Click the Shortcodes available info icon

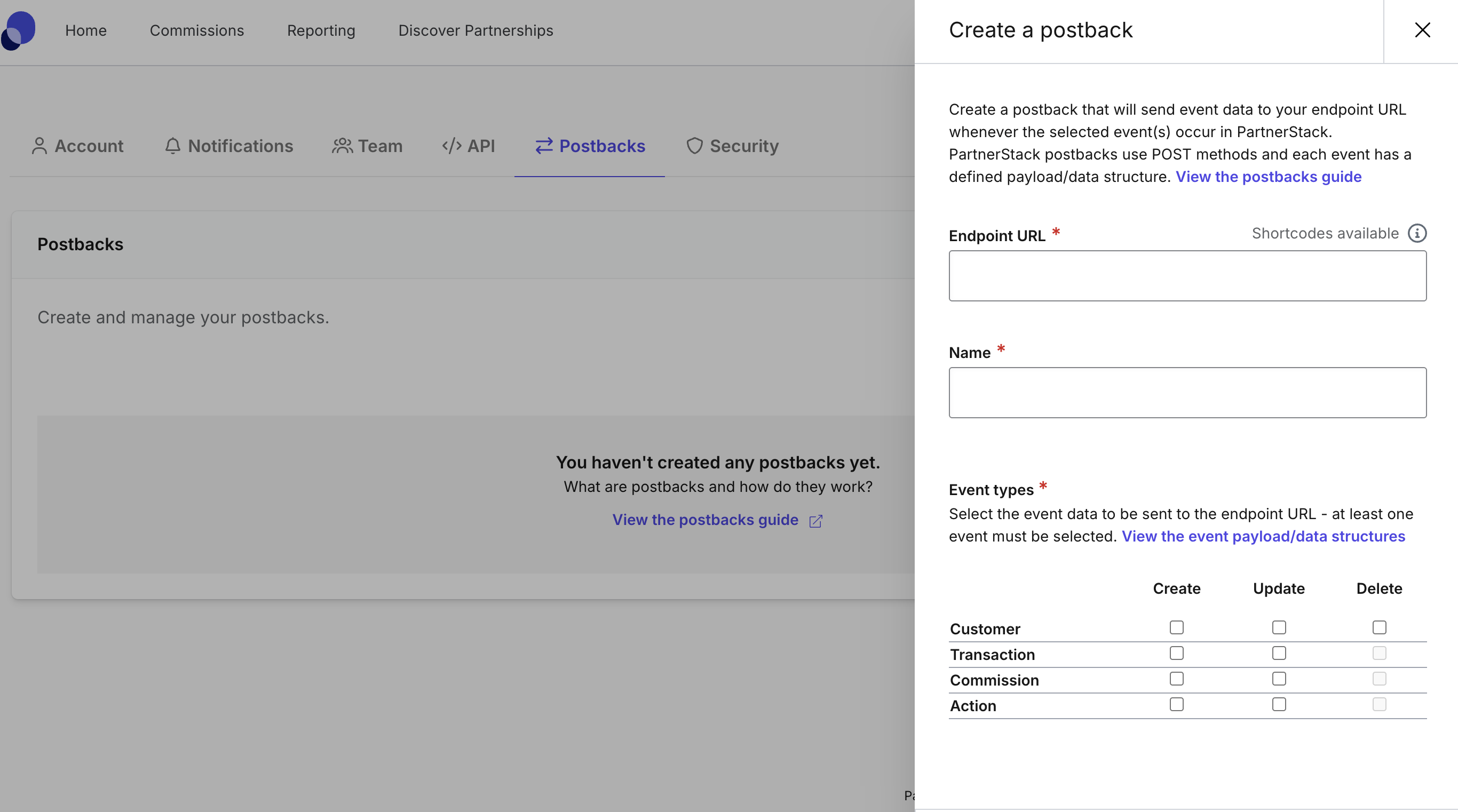coord(1417,233)
